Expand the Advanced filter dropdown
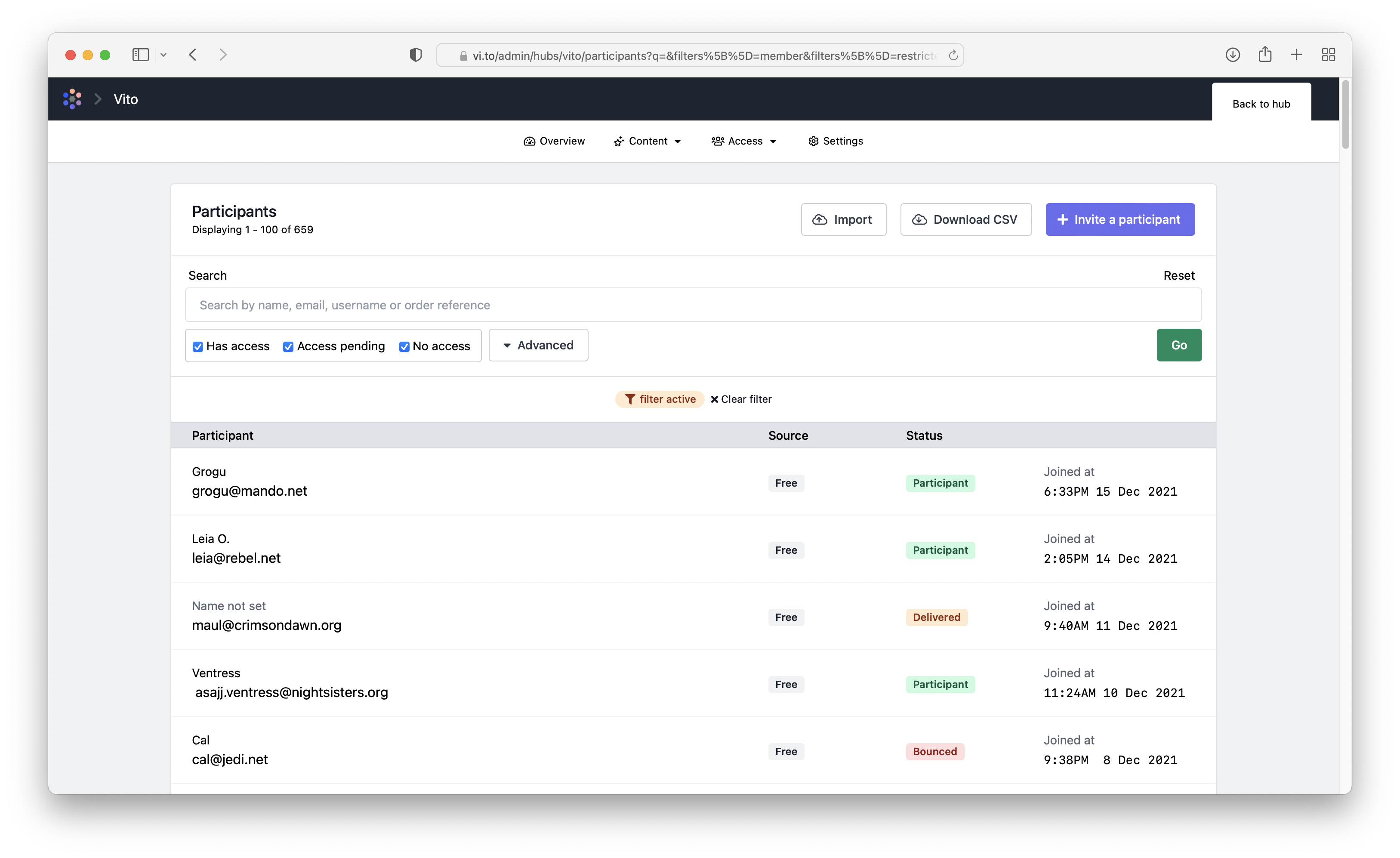 pyautogui.click(x=538, y=345)
